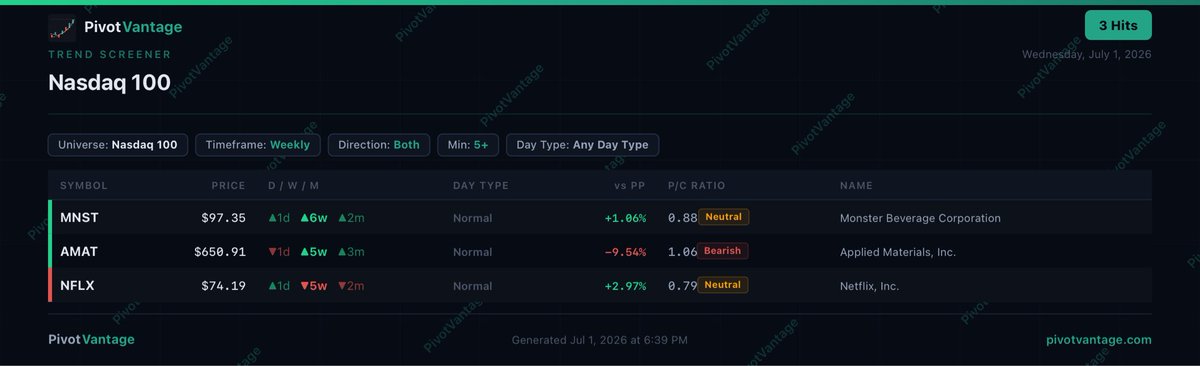Click the footer PivotVantage logo text
This screenshot has width=1200, height=366.
click(91, 339)
